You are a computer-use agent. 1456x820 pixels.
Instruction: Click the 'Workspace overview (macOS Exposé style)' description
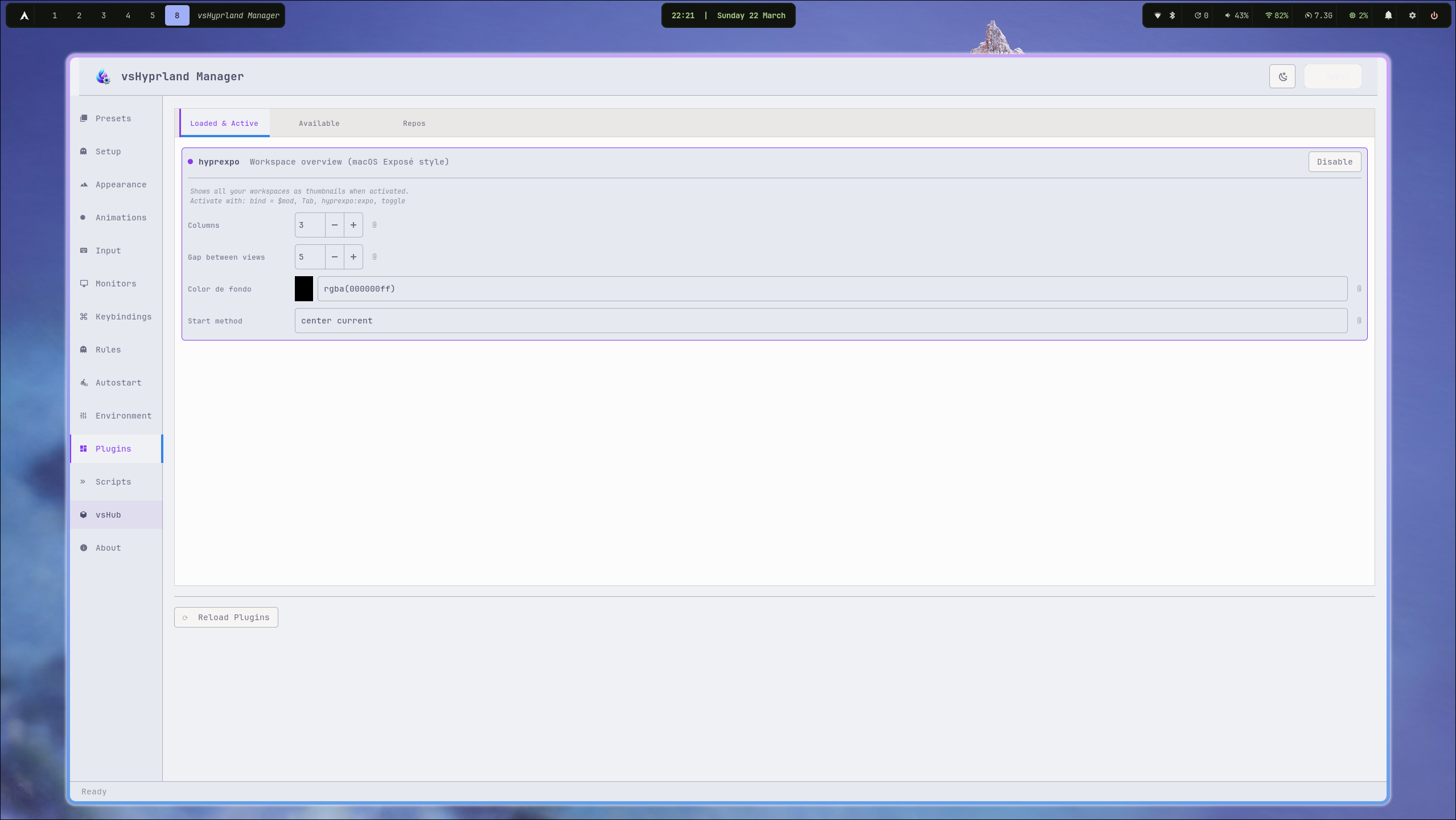(349, 162)
